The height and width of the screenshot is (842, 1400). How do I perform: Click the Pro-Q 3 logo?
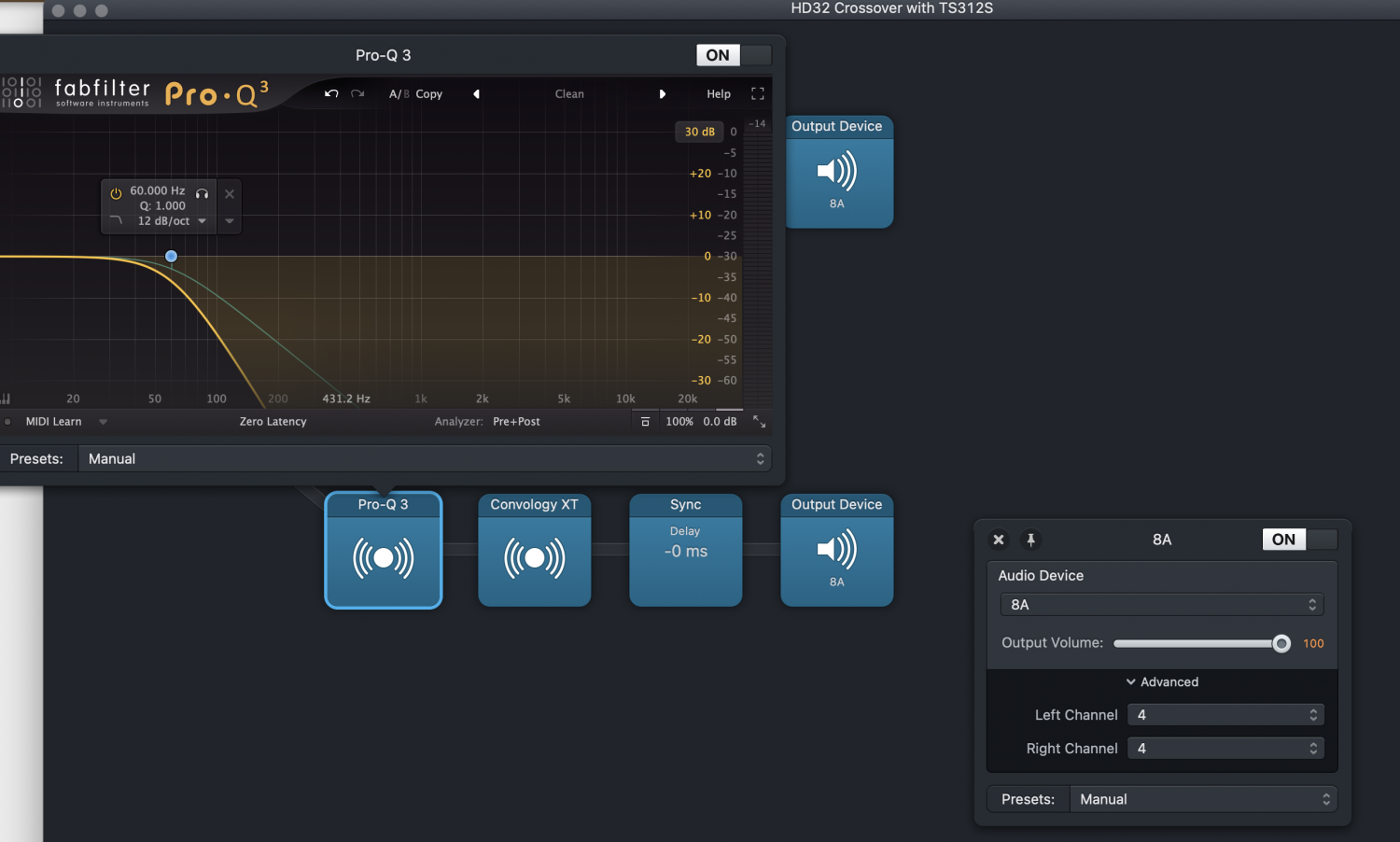(217, 93)
